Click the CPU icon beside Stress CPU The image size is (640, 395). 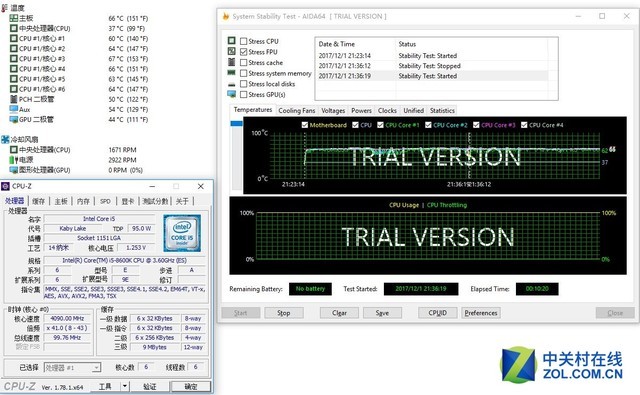pos(231,41)
